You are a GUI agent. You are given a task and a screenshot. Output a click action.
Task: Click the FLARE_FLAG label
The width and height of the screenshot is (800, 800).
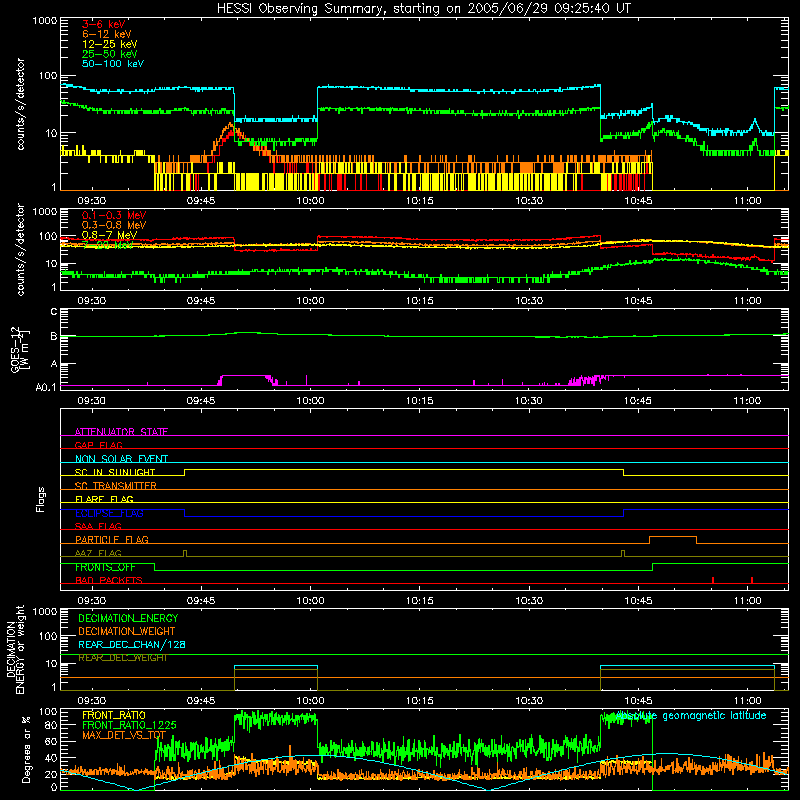[104, 499]
